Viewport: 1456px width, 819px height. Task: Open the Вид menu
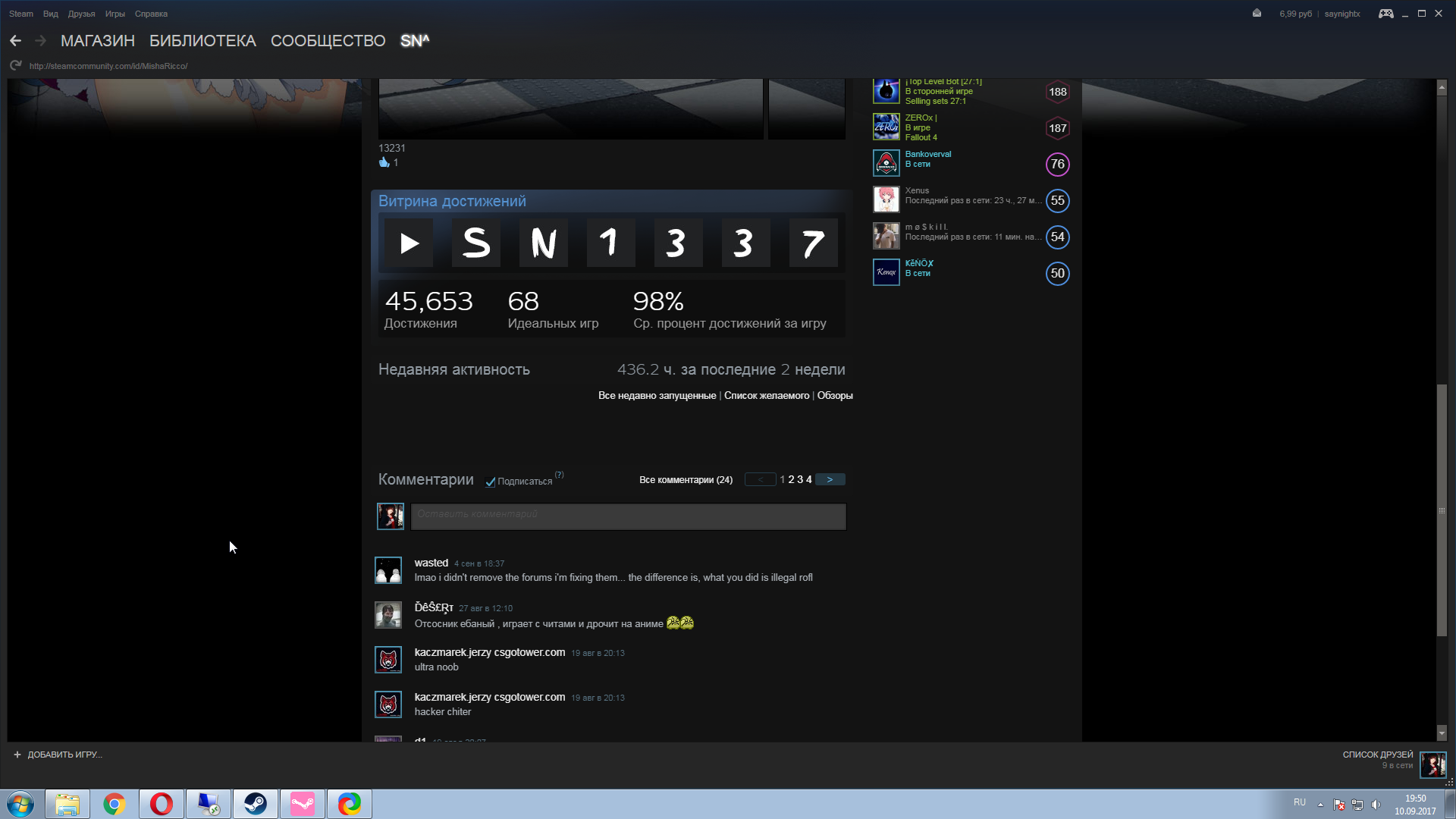coord(51,14)
